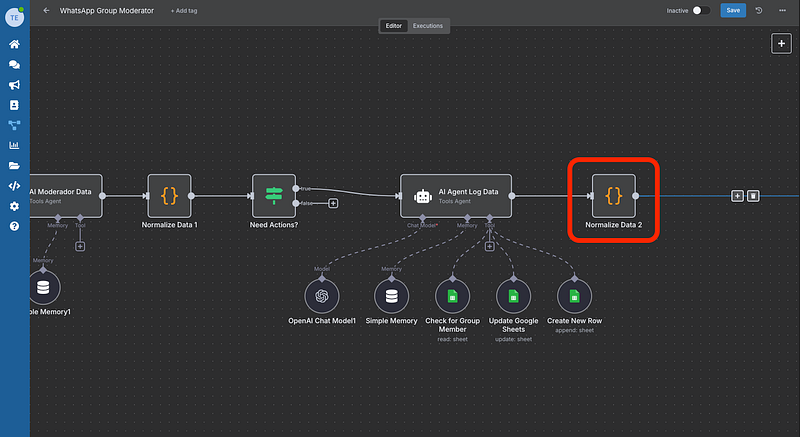800x437 pixels.
Task: Open the conversations chat icon in sidebar
Action: [14, 65]
